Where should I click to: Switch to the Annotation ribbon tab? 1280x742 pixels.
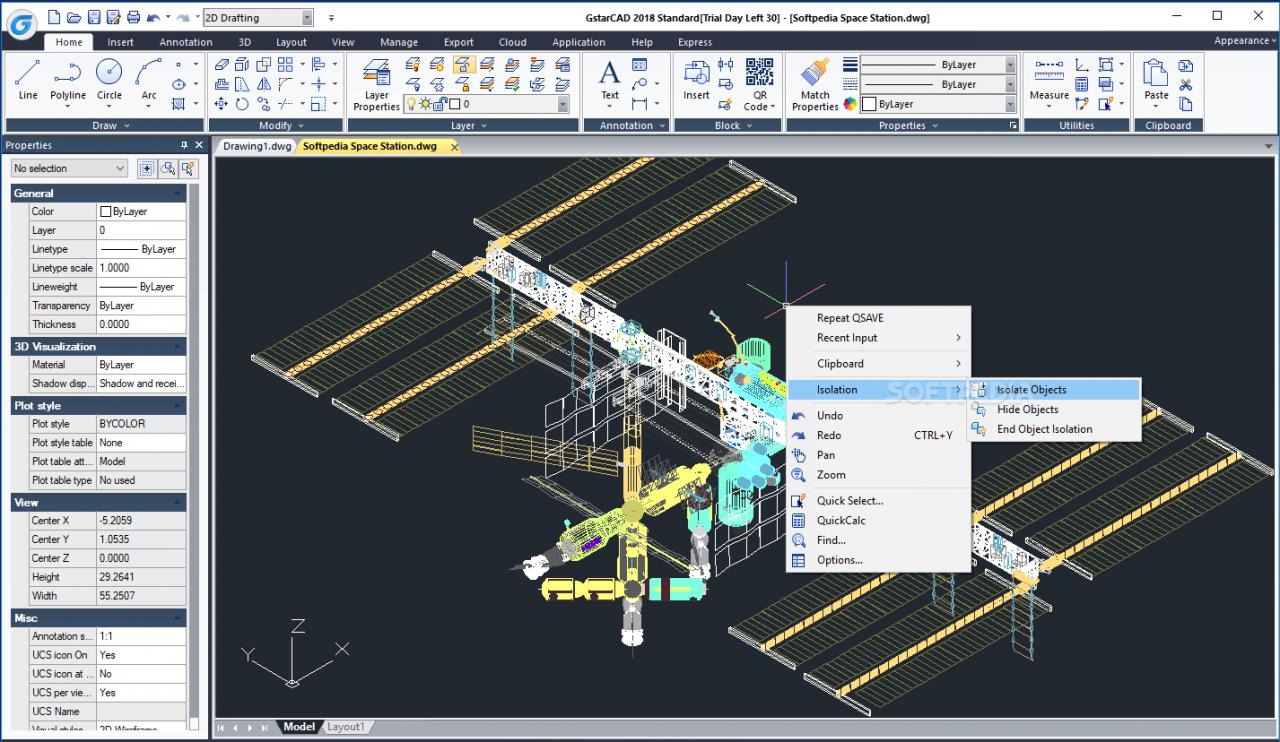tap(186, 42)
